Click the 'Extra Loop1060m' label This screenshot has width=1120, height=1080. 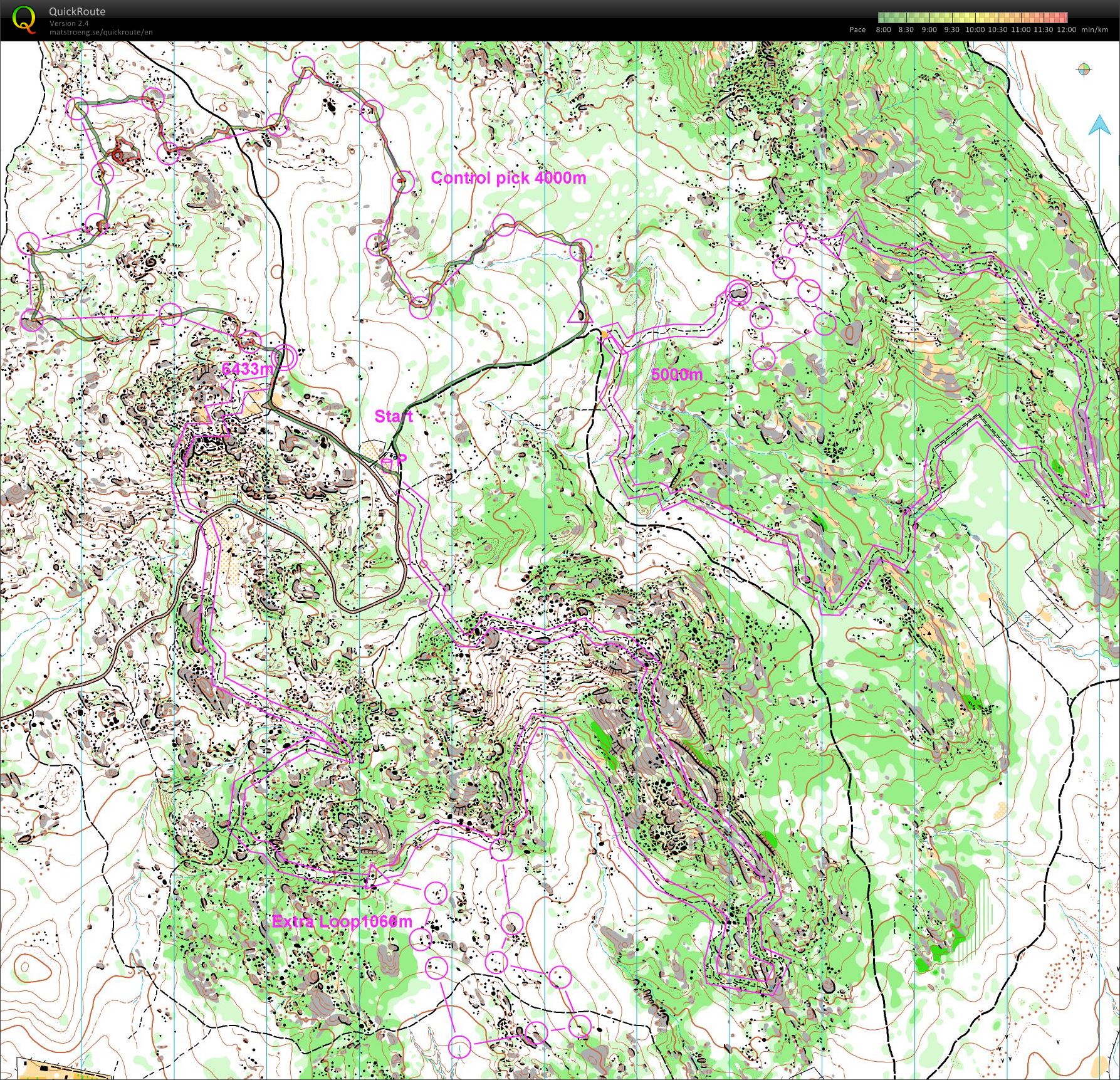pyautogui.click(x=342, y=921)
